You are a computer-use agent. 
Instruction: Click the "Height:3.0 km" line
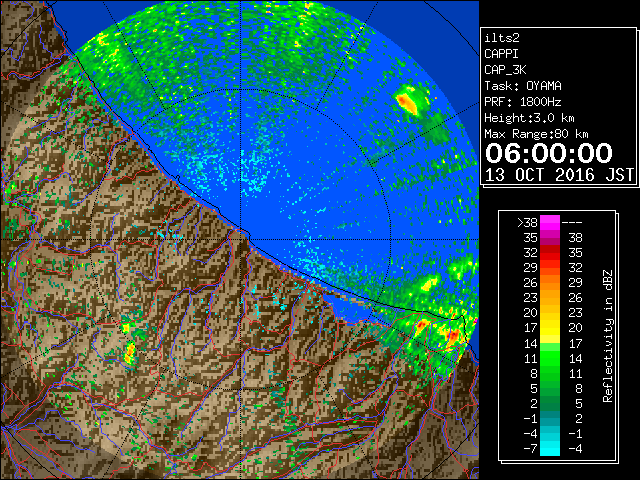click(x=529, y=118)
